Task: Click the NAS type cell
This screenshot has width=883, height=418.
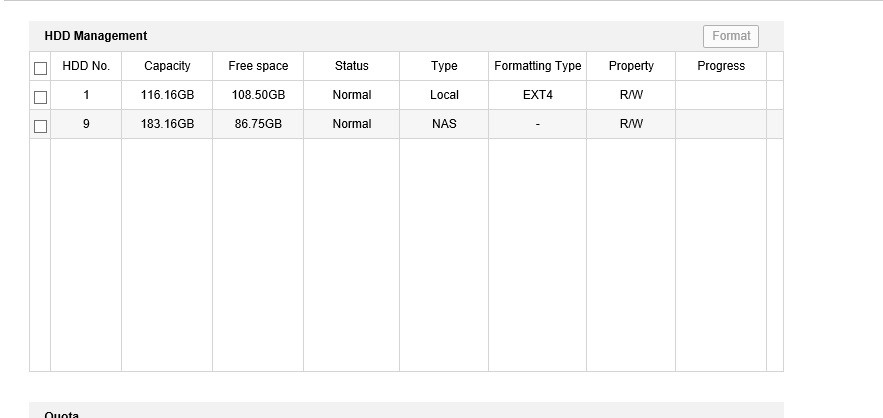Action: tap(444, 124)
